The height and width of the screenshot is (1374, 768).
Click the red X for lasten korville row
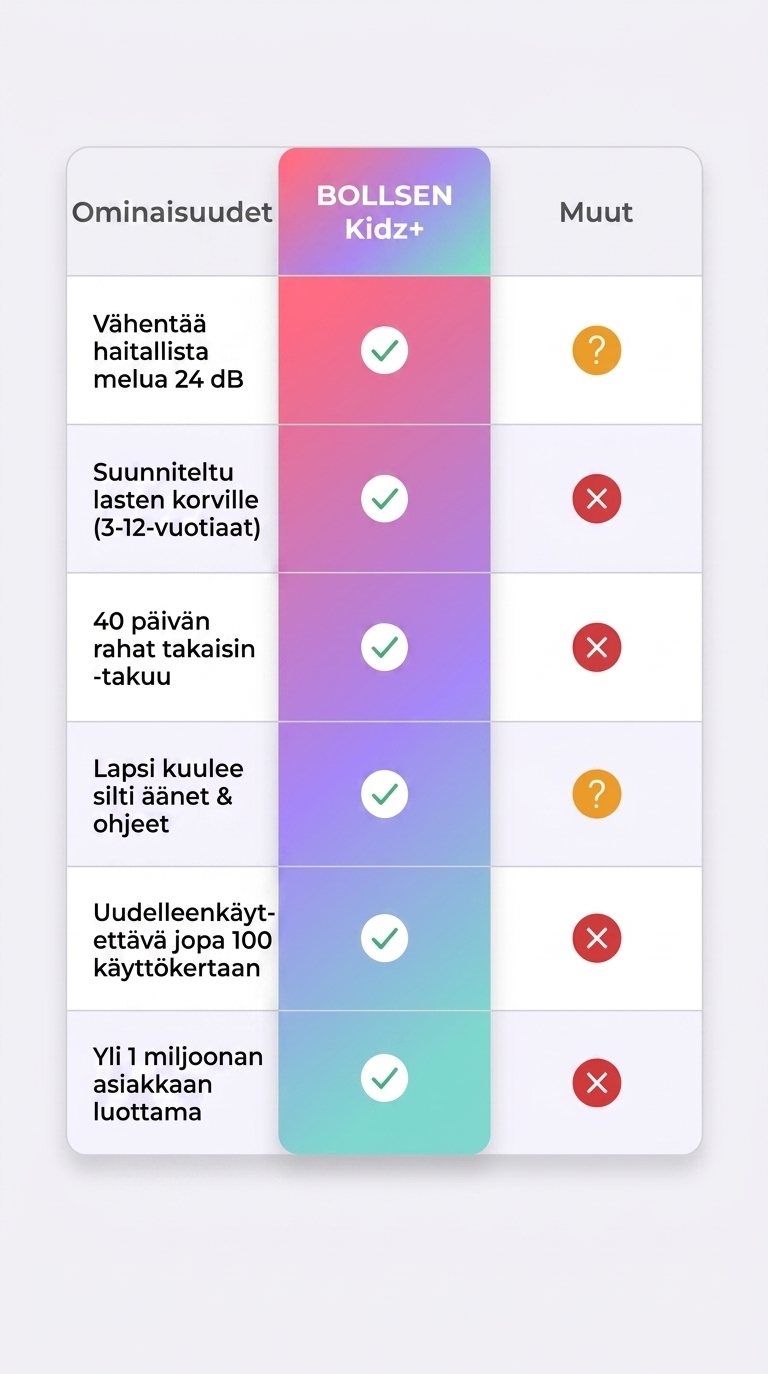tap(597, 499)
